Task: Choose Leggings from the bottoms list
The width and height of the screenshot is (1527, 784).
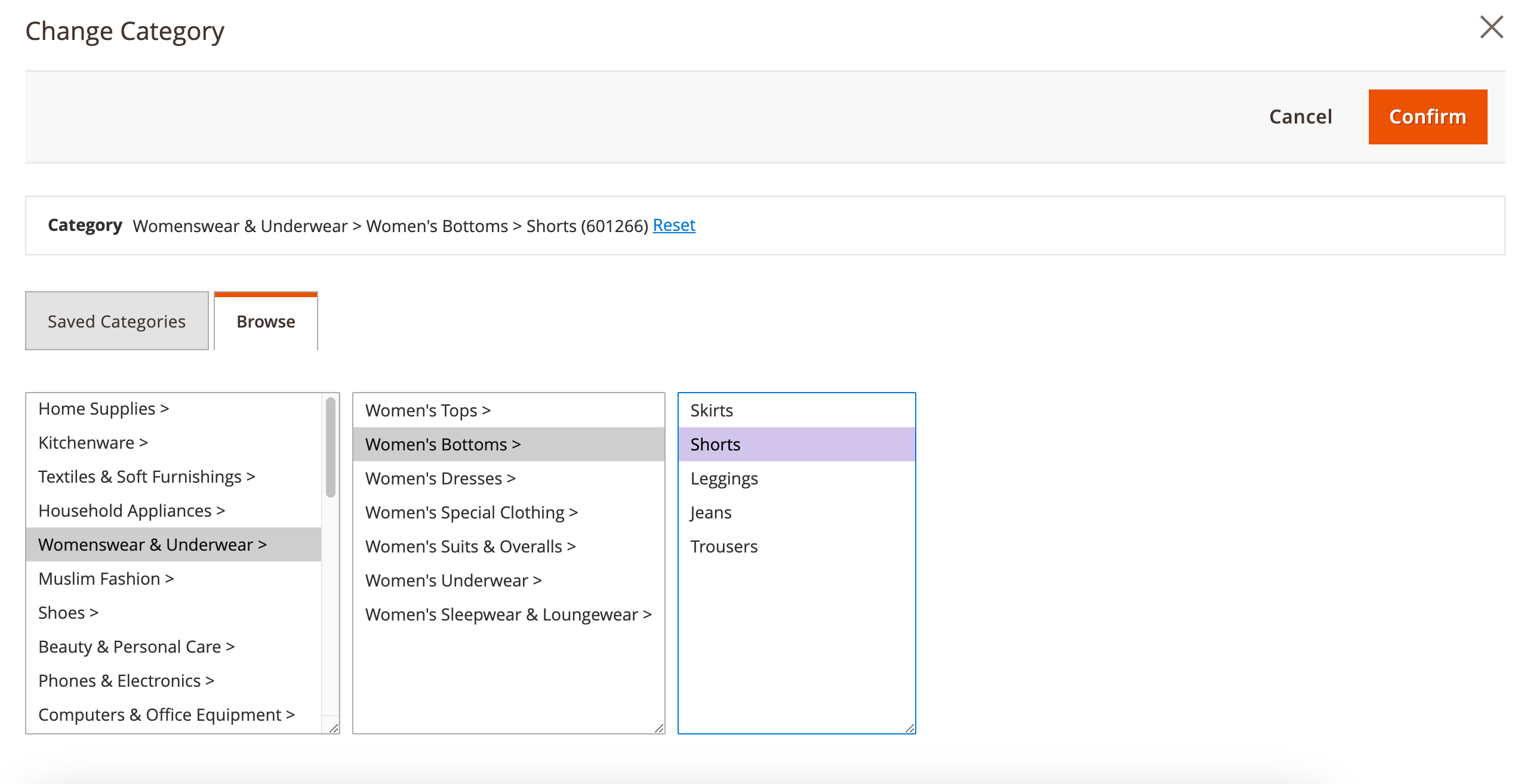Action: [724, 479]
